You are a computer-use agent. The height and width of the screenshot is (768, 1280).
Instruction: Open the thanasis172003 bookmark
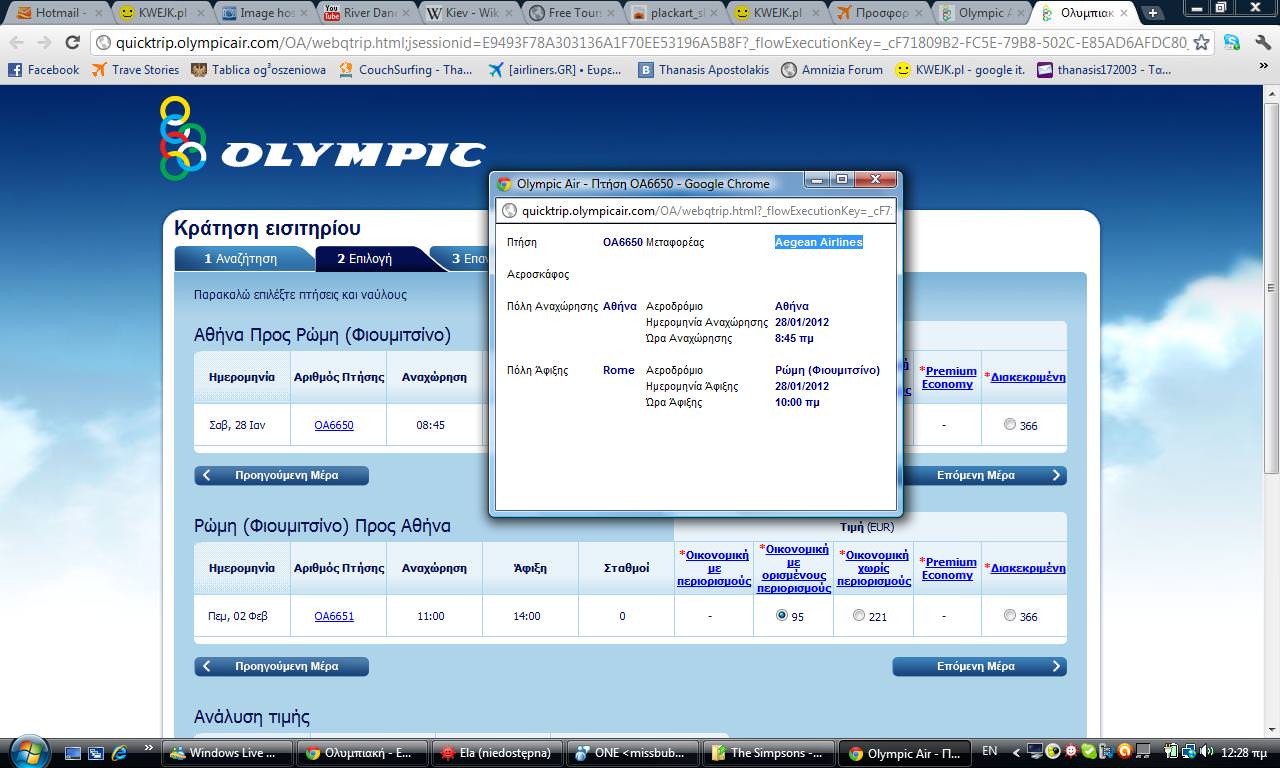click(x=1104, y=70)
